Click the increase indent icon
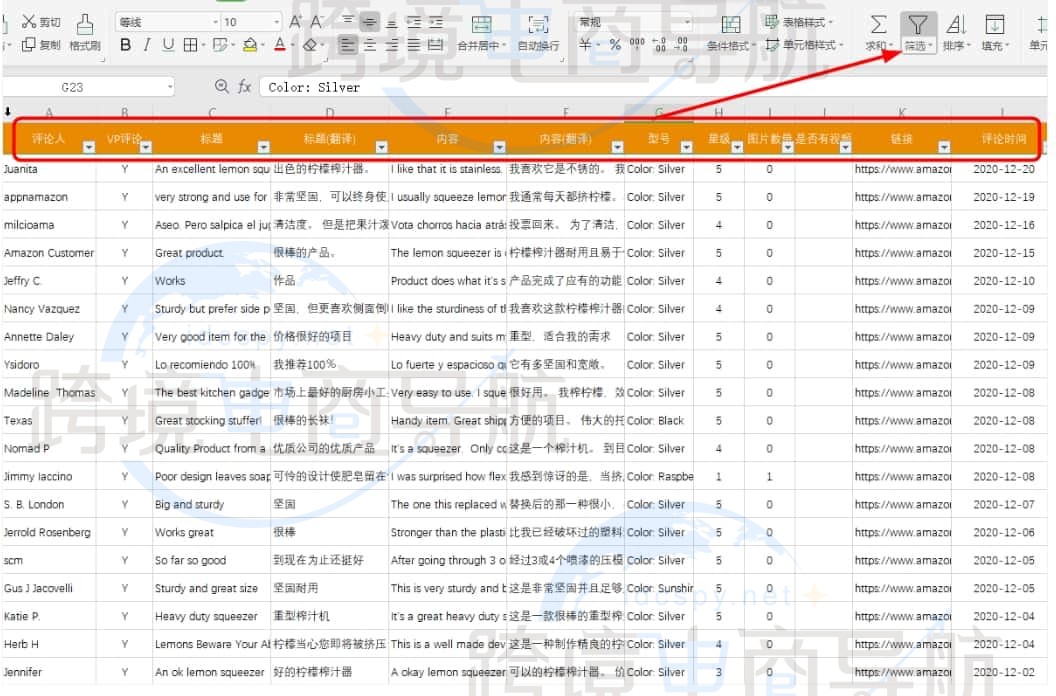Viewport: 1056px width, 696px height. tap(436, 22)
